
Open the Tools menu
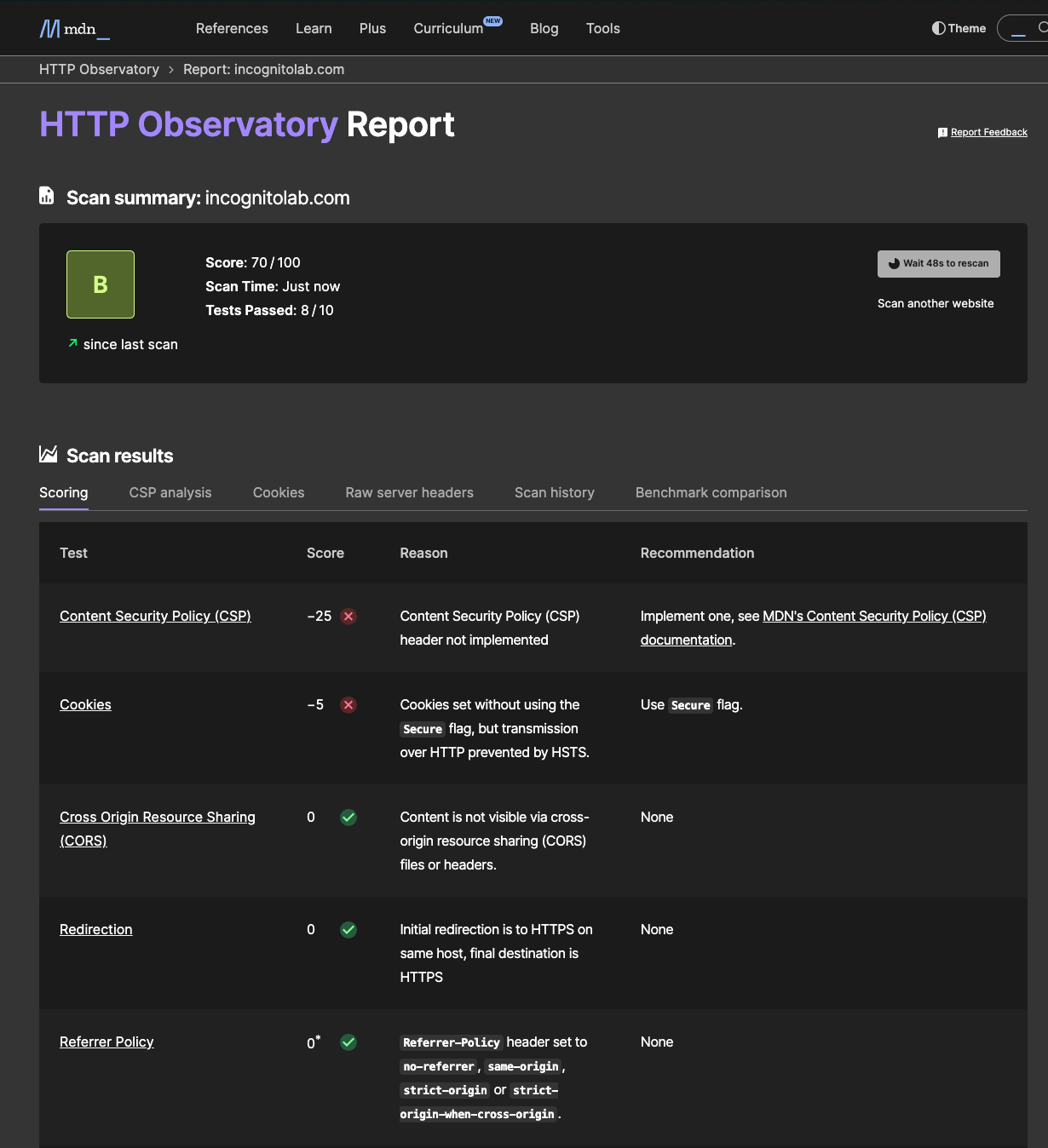[x=603, y=28]
